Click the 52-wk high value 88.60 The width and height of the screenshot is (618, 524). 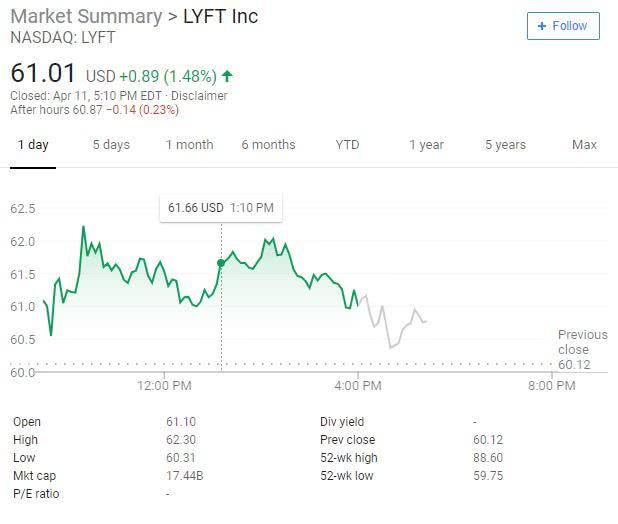point(488,458)
